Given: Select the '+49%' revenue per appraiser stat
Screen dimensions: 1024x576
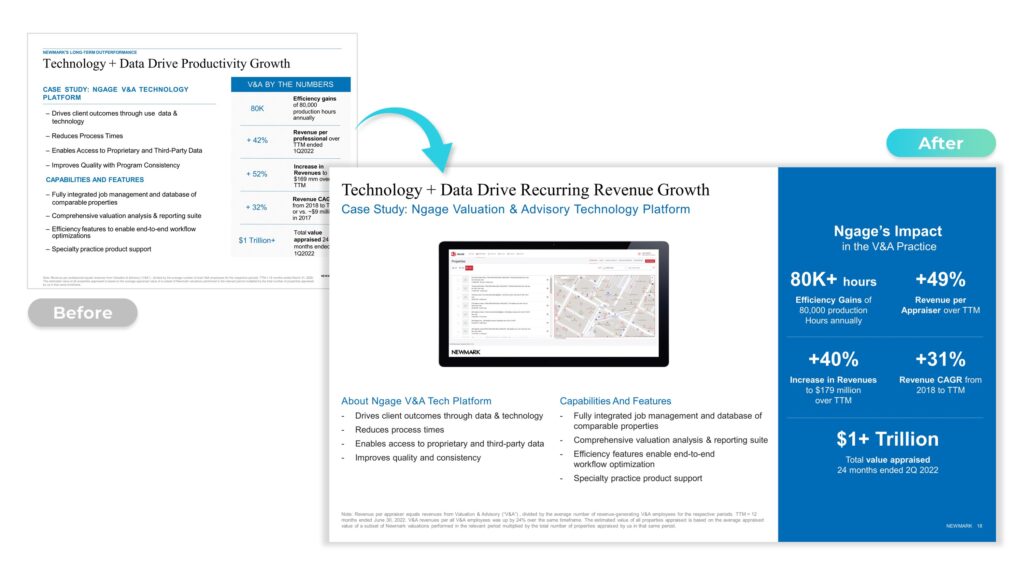Looking at the screenshot, I should click(x=939, y=280).
